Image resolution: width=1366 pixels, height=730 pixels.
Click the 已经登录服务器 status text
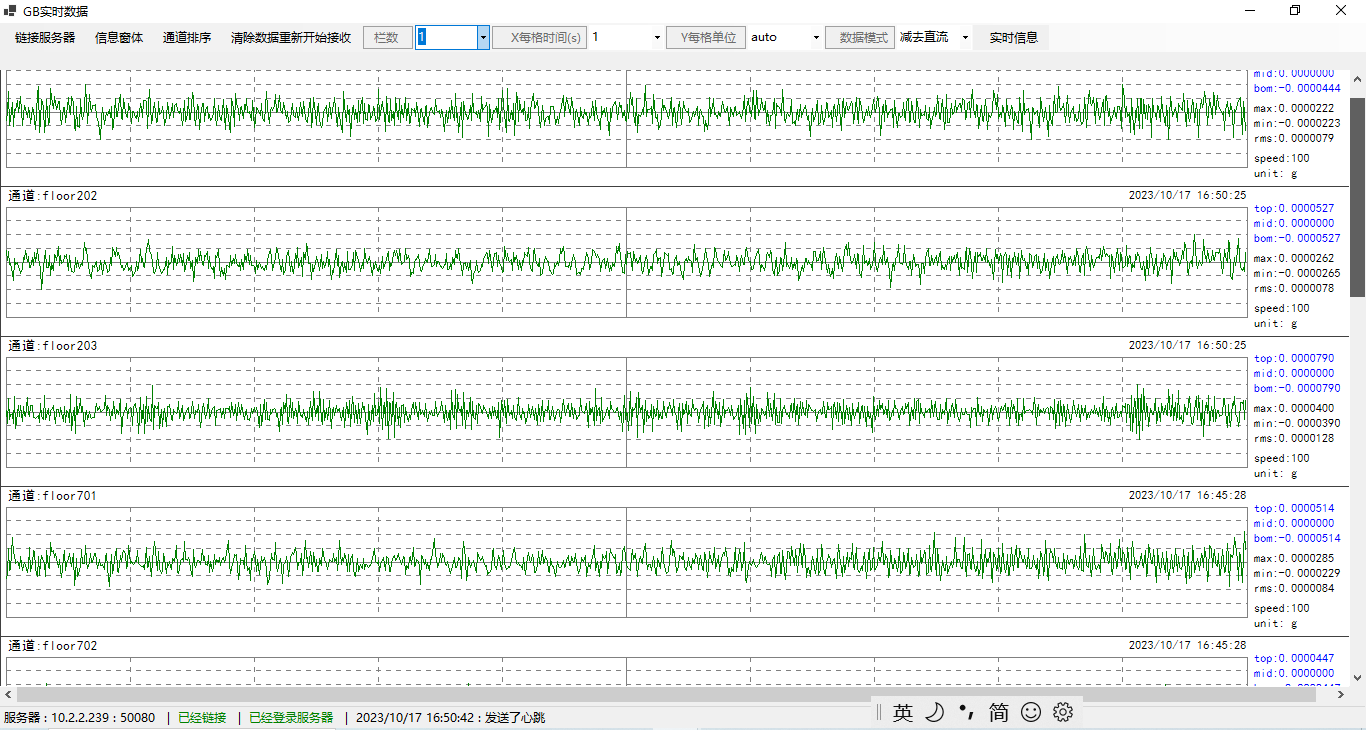tap(291, 717)
